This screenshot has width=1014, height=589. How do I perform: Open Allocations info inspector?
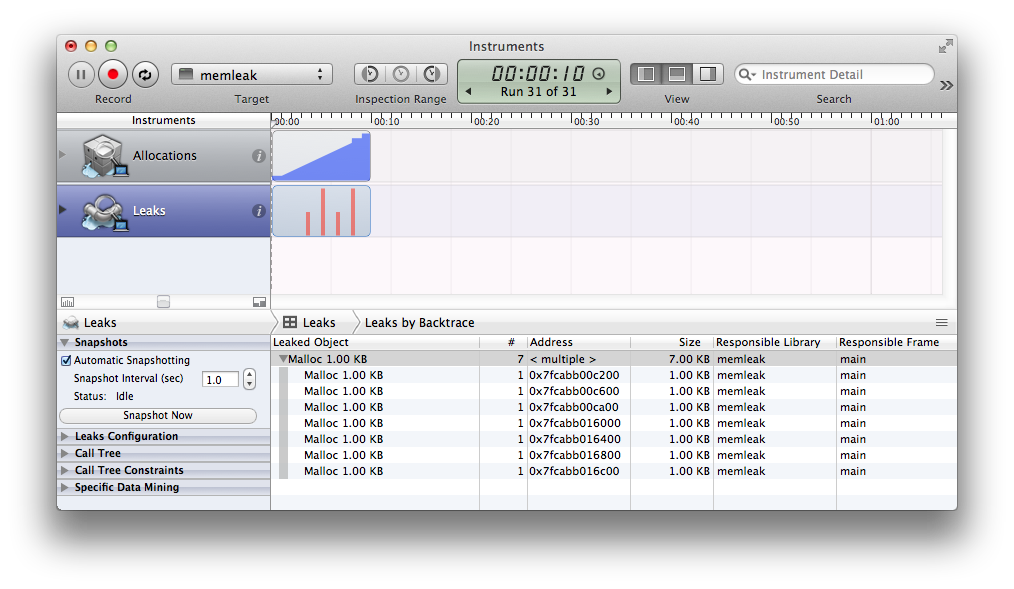coord(259,156)
